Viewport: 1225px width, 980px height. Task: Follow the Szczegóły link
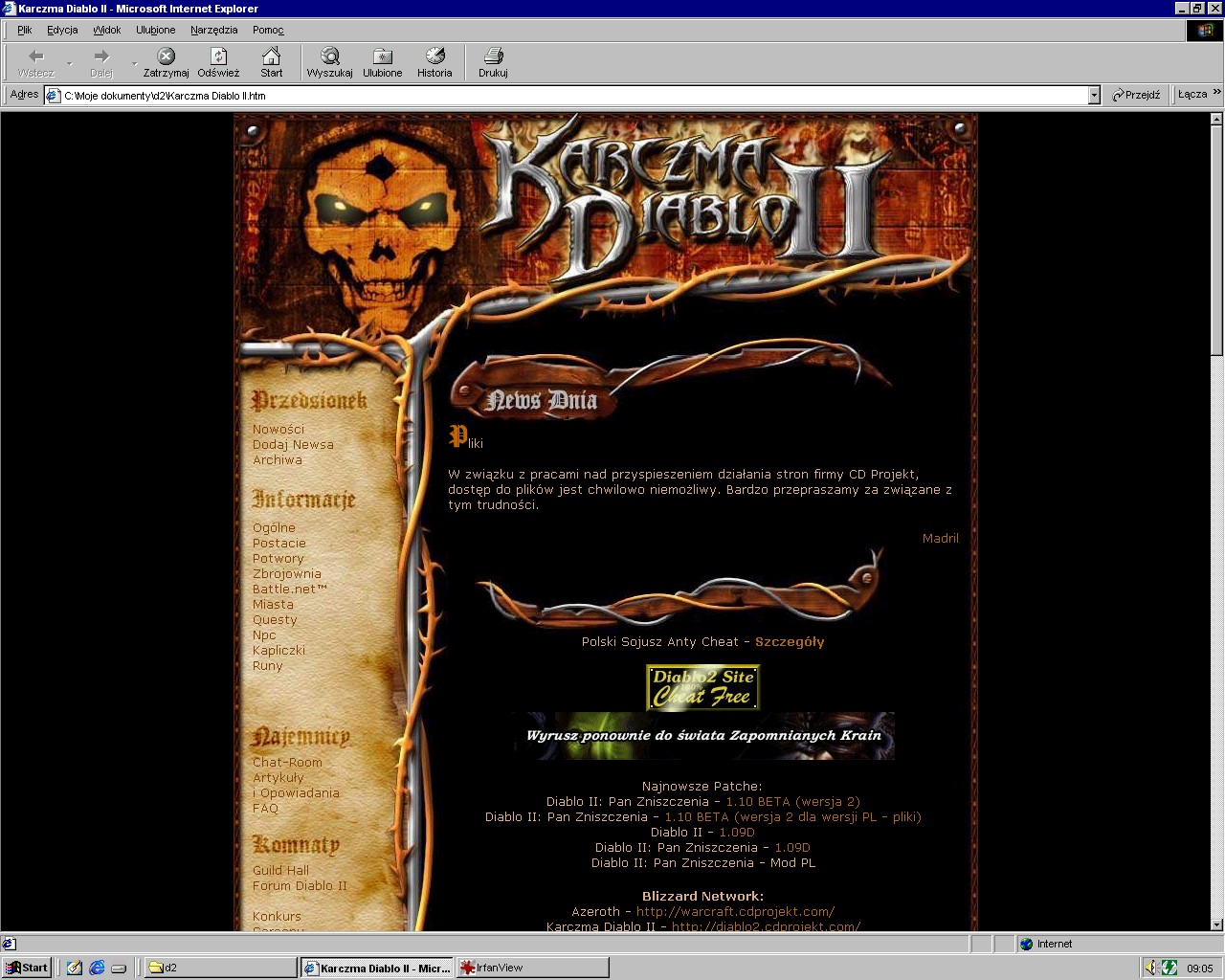coord(790,642)
